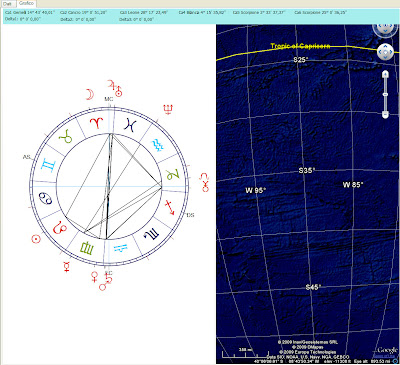400x365 pixels.
Task: Select the Virgo glyph in the wheel
Action: coord(87,248)
